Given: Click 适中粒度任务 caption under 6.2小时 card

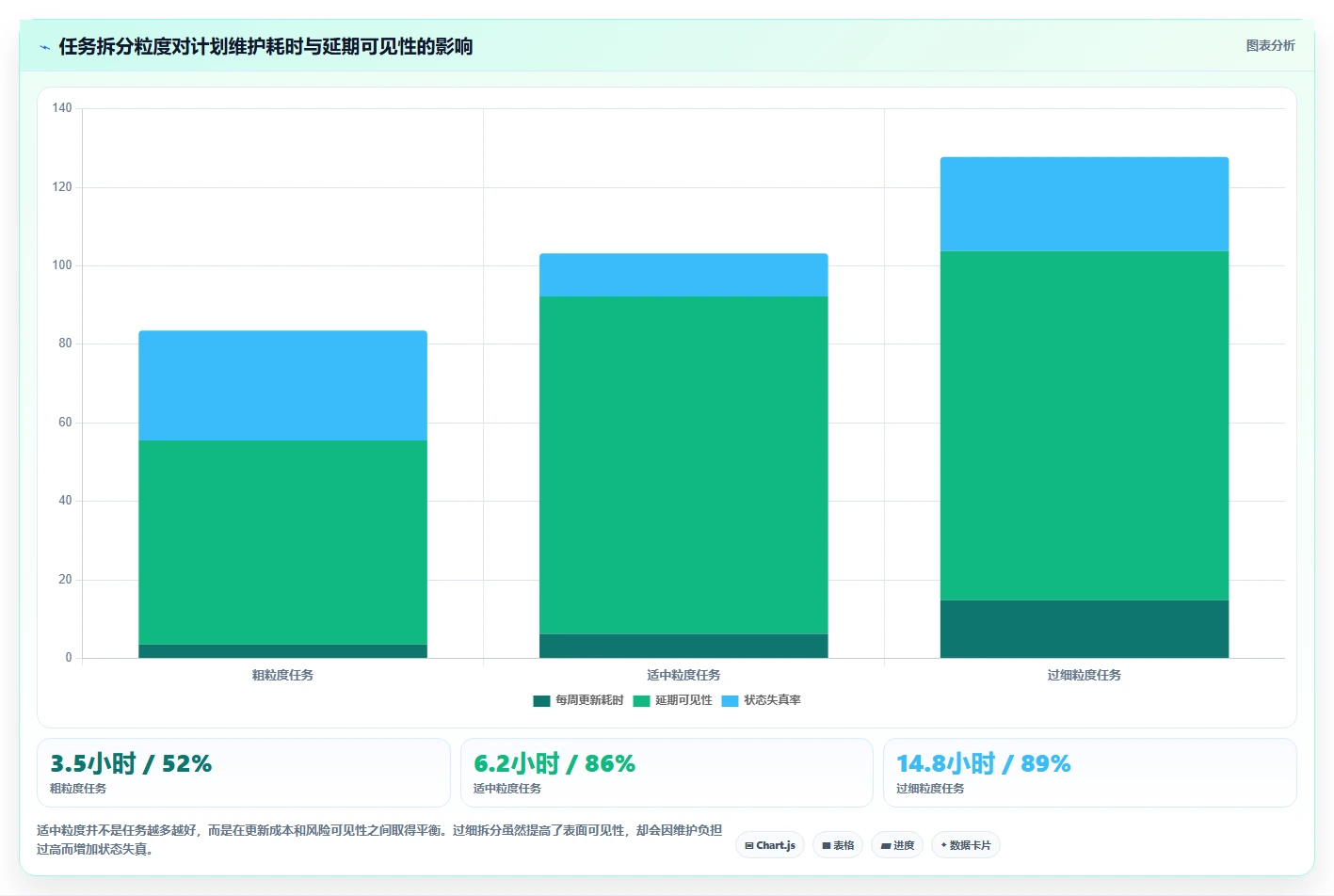Looking at the screenshot, I should click(507, 789).
